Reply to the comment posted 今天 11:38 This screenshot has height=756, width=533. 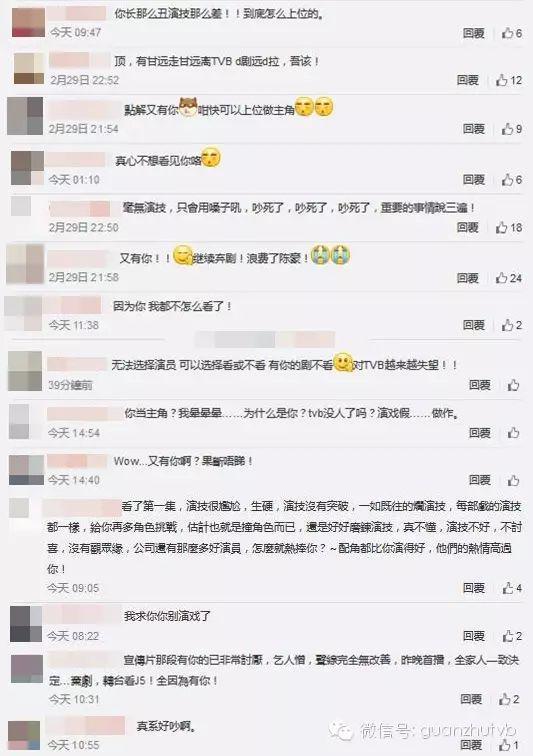tap(473, 325)
